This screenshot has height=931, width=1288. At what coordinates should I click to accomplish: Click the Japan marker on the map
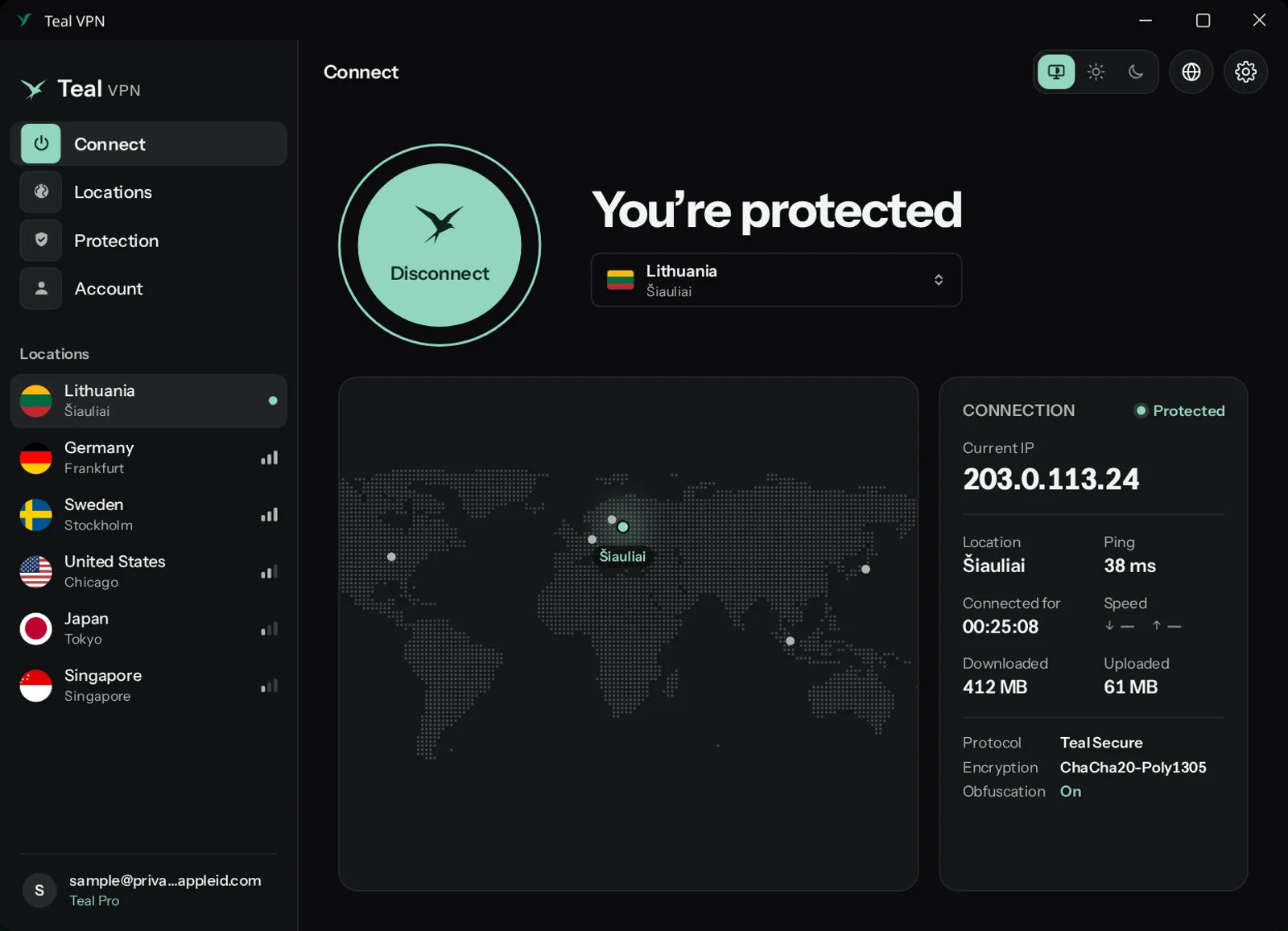point(865,569)
